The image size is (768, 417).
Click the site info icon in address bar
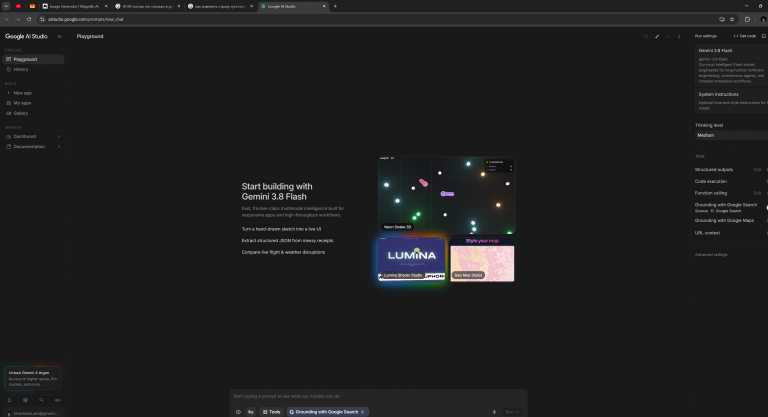42,19
